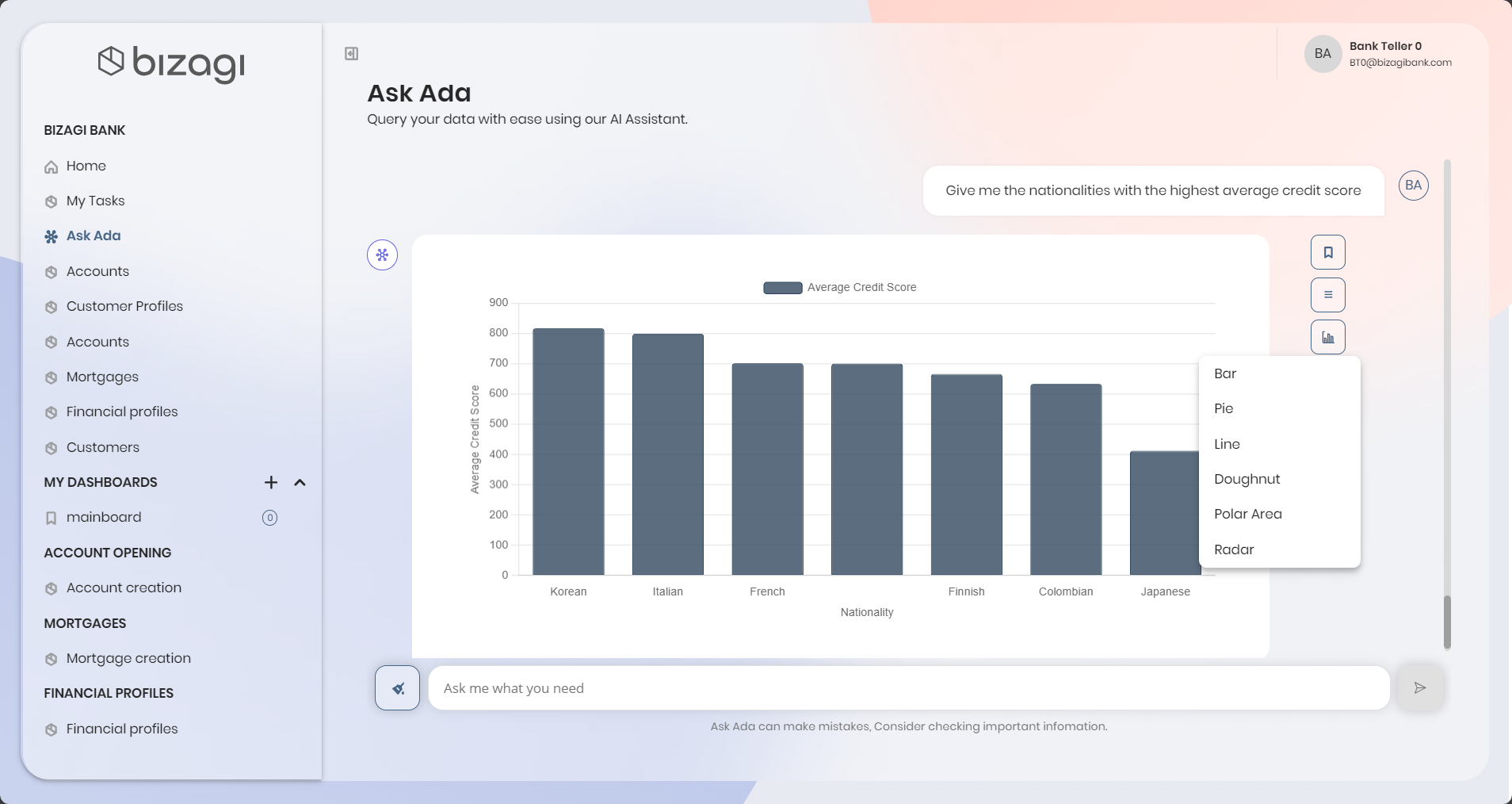1512x804 pixels.
Task: Click the Account creation icon
Action: click(x=52, y=588)
